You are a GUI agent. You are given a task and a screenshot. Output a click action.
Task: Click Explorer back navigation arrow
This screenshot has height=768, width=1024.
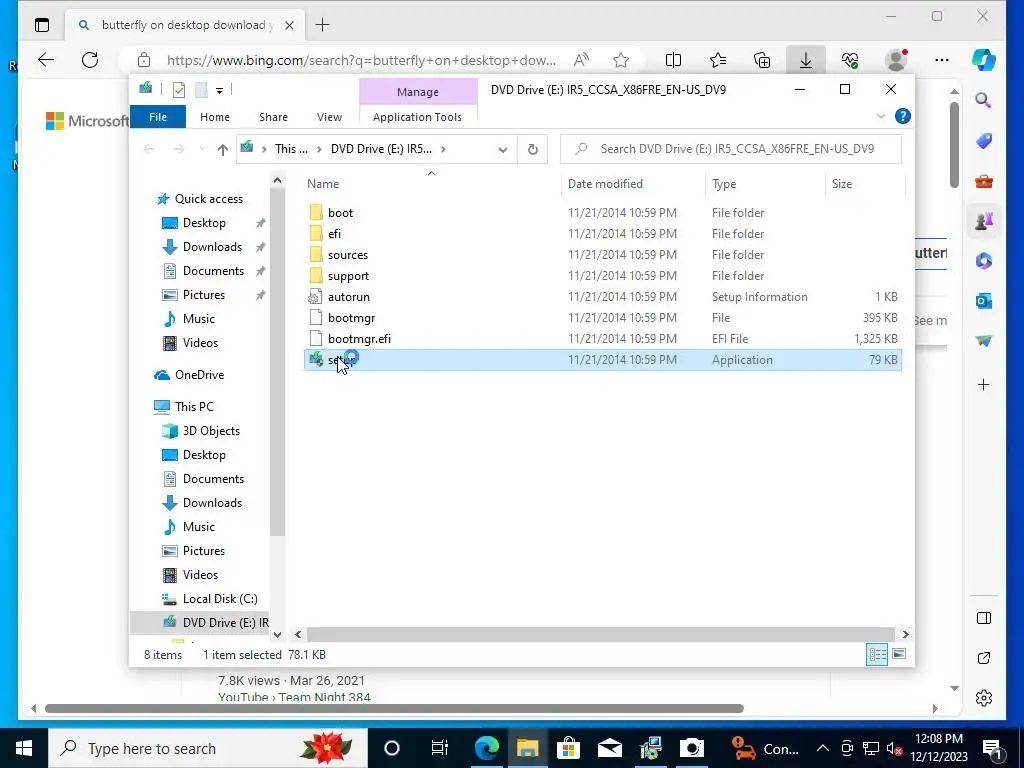coord(149,150)
